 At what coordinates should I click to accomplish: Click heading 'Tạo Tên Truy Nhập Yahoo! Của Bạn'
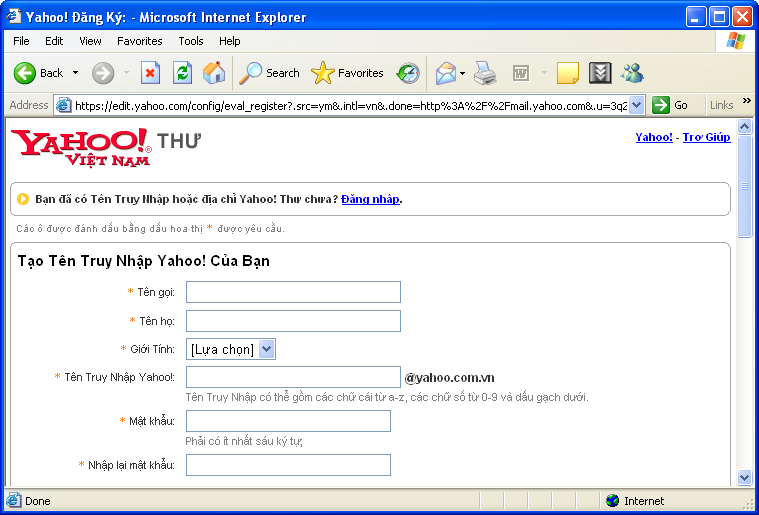click(144, 261)
